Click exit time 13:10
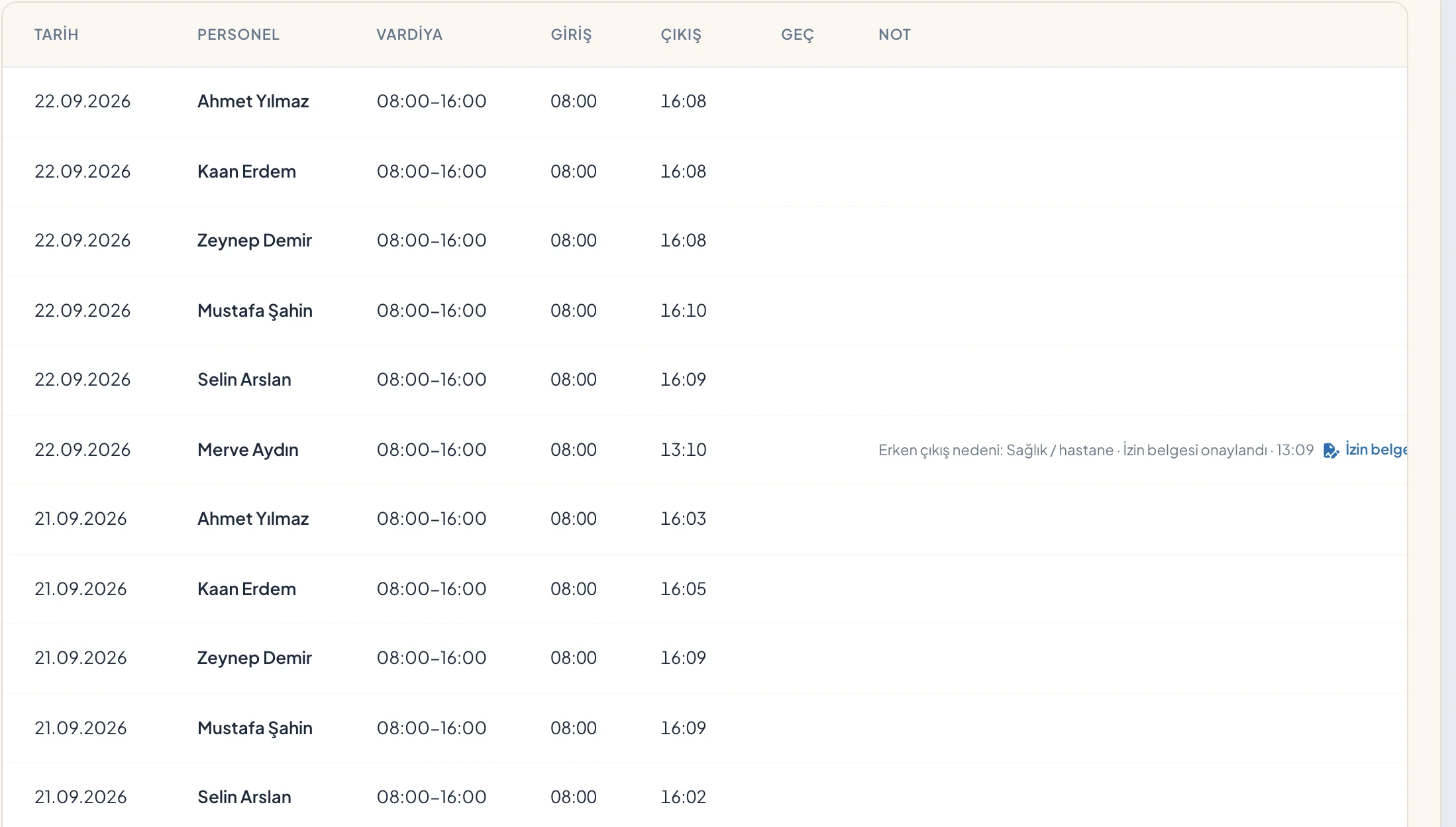This screenshot has width=1456, height=827. tap(684, 450)
